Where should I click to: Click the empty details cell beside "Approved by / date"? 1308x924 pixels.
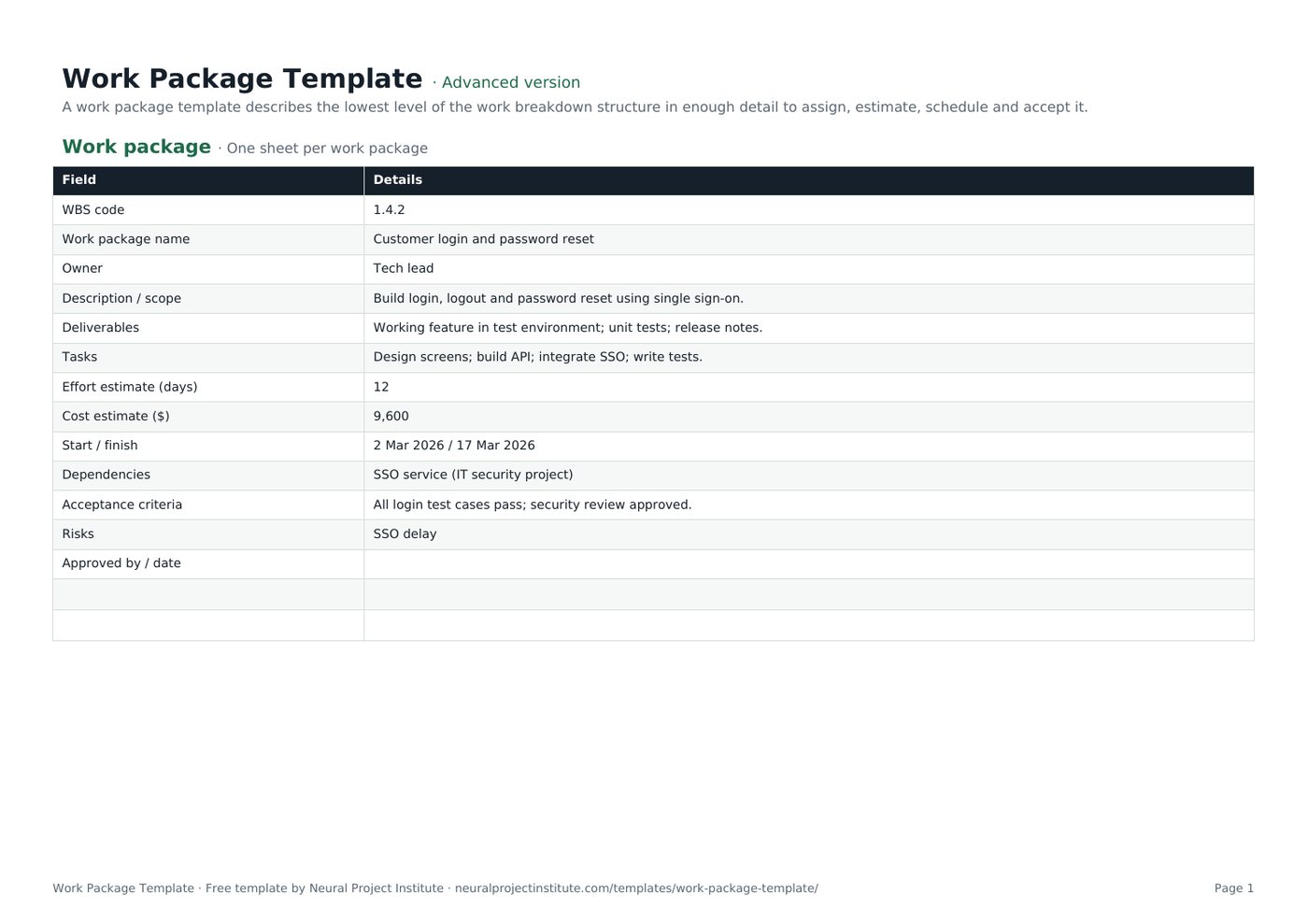tap(809, 564)
